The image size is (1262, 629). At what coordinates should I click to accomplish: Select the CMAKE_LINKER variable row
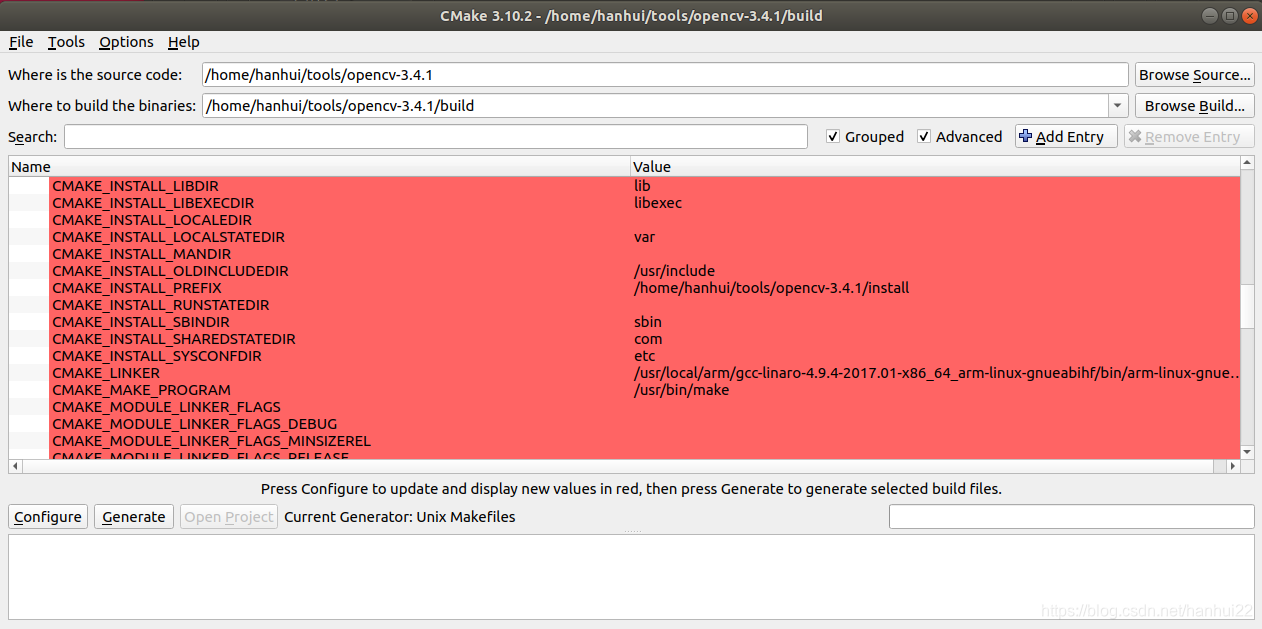106,372
